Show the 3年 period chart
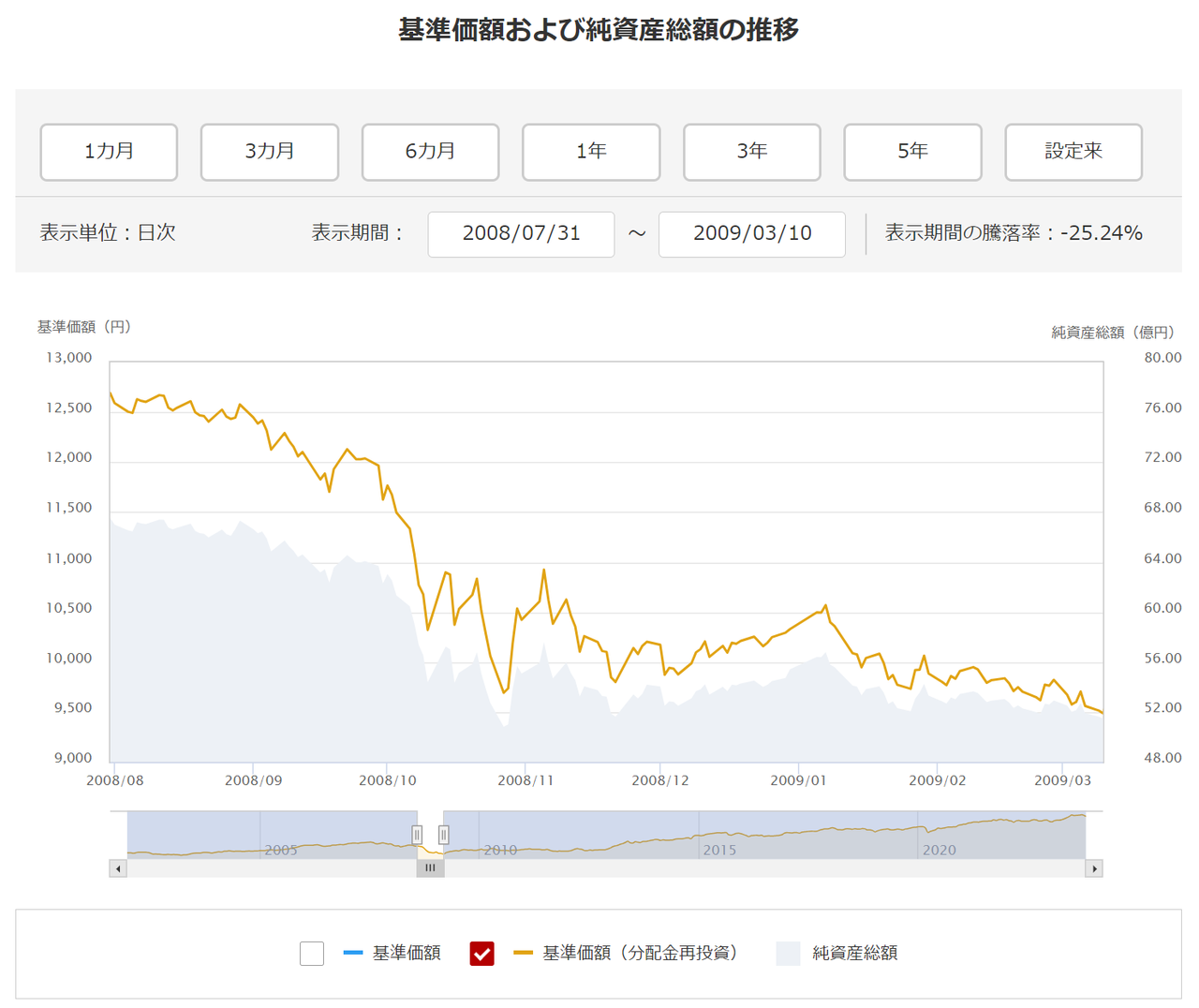Screen dimensions: 1199x1008 pos(752,152)
